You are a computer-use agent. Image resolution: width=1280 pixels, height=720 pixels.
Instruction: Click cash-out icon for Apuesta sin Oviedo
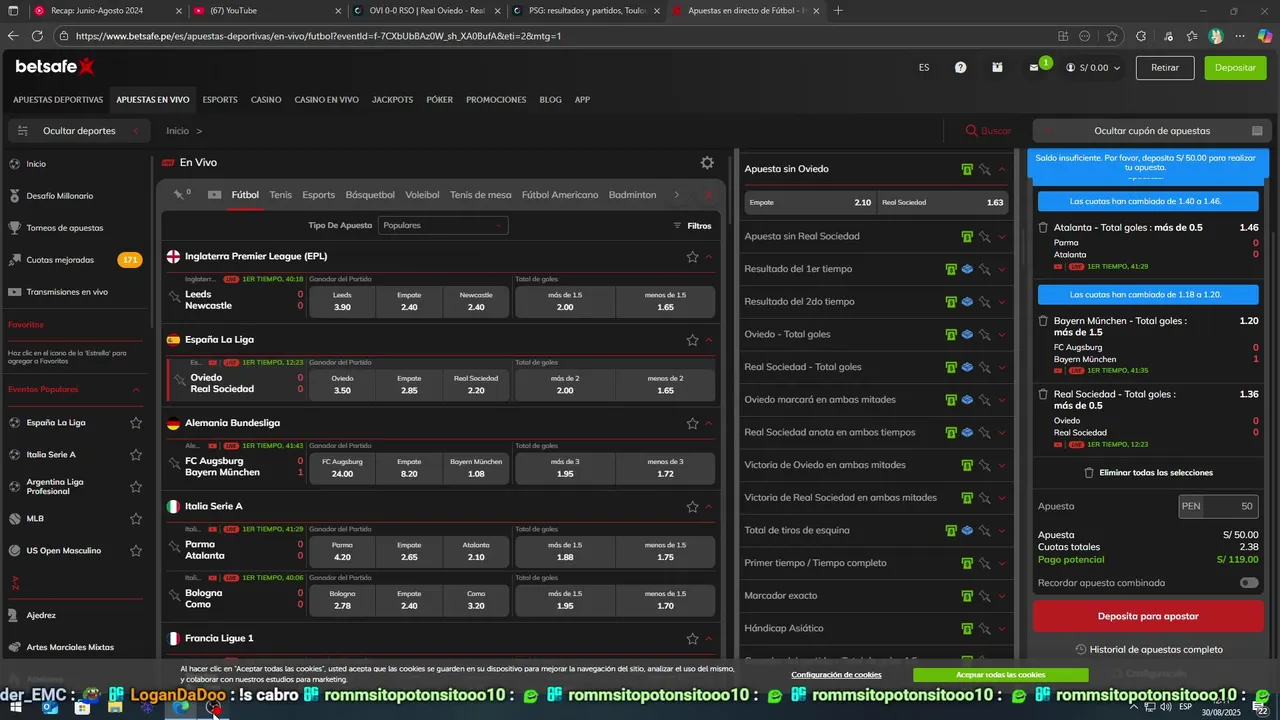click(967, 169)
